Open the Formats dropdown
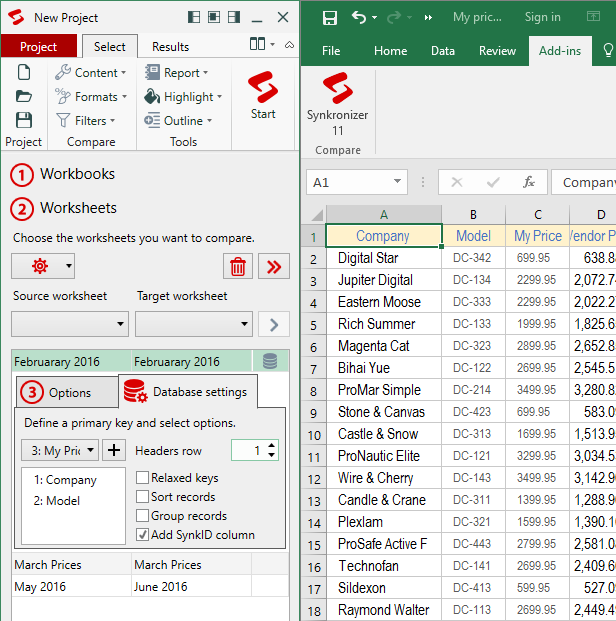Image resolution: width=616 pixels, height=621 pixels. (x=91, y=97)
